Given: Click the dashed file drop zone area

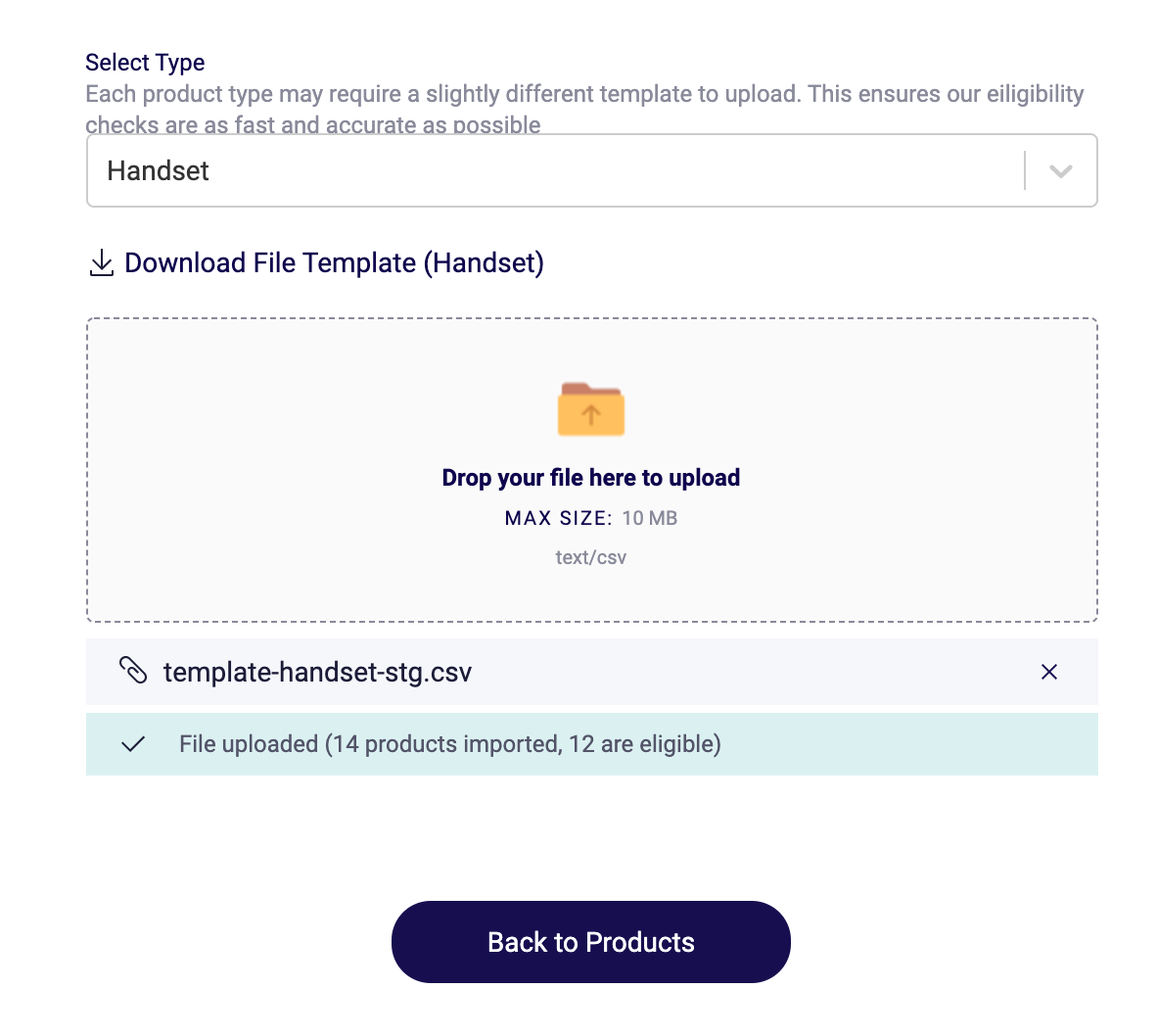Looking at the screenshot, I should pyautogui.click(x=592, y=470).
